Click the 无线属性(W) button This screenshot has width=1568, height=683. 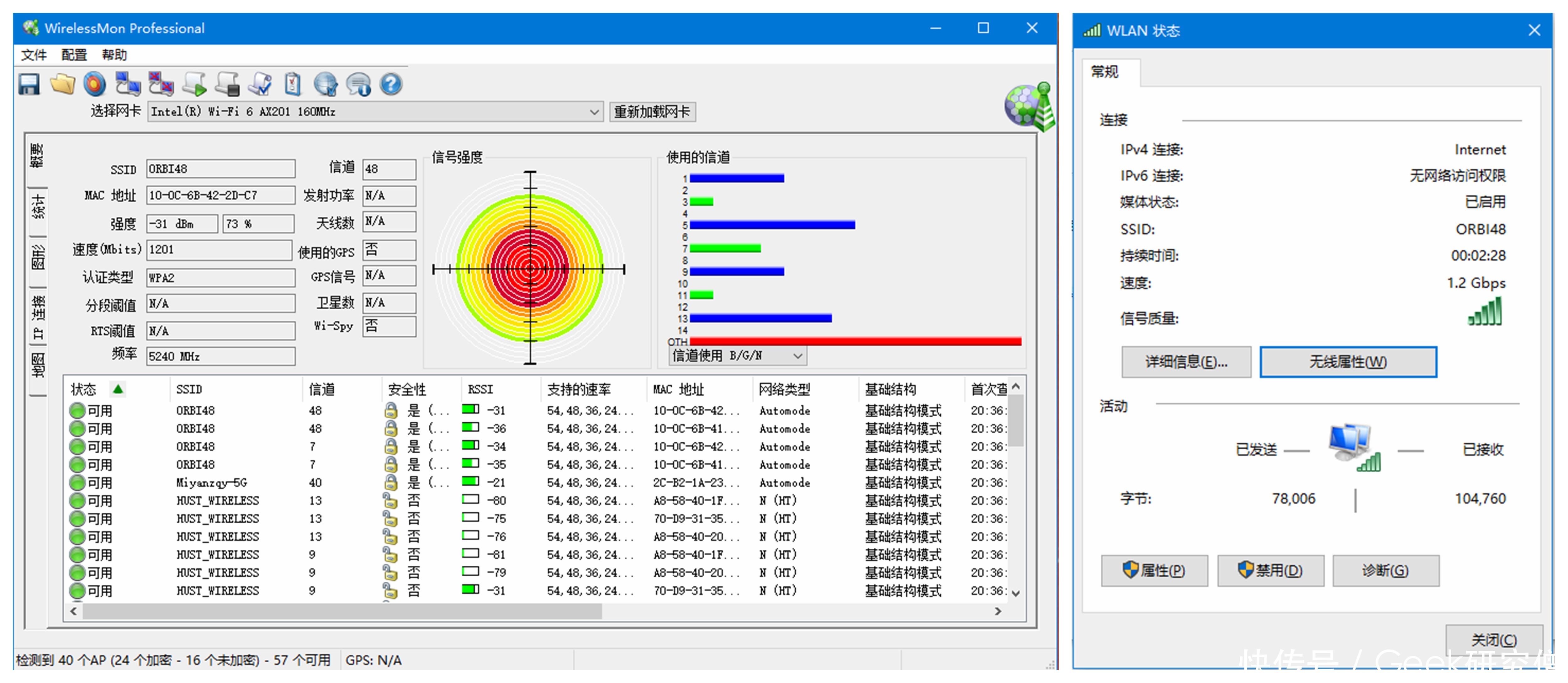tap(1348, 362)
